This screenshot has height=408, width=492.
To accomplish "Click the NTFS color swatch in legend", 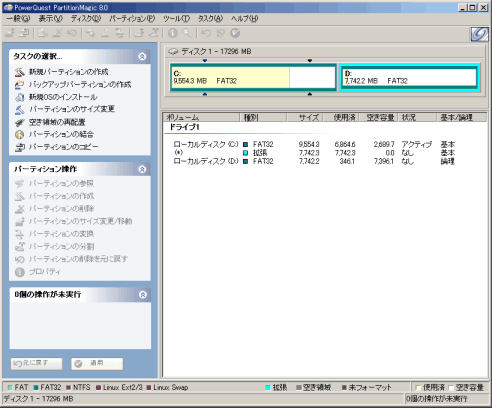I will pos(68,388).
